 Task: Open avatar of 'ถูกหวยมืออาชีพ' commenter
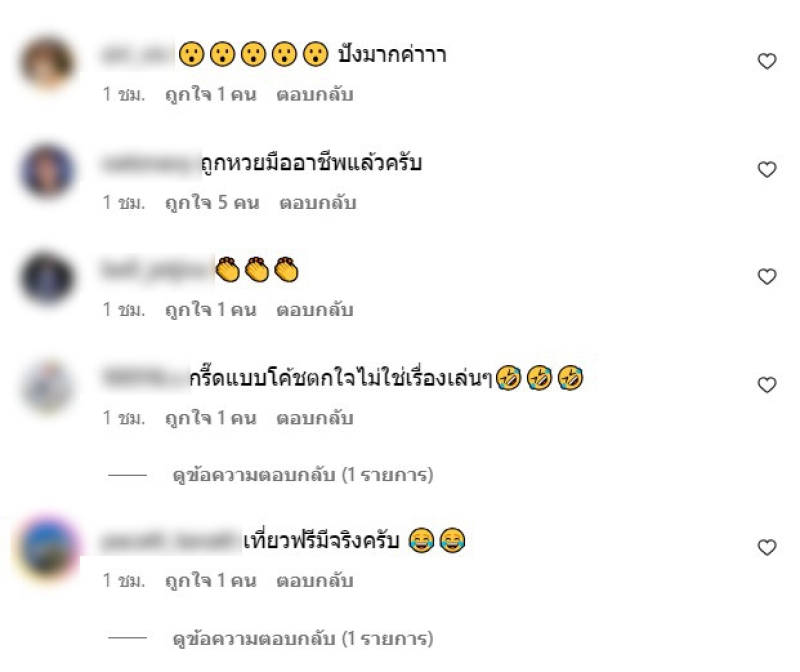click(x=47, y=170)
